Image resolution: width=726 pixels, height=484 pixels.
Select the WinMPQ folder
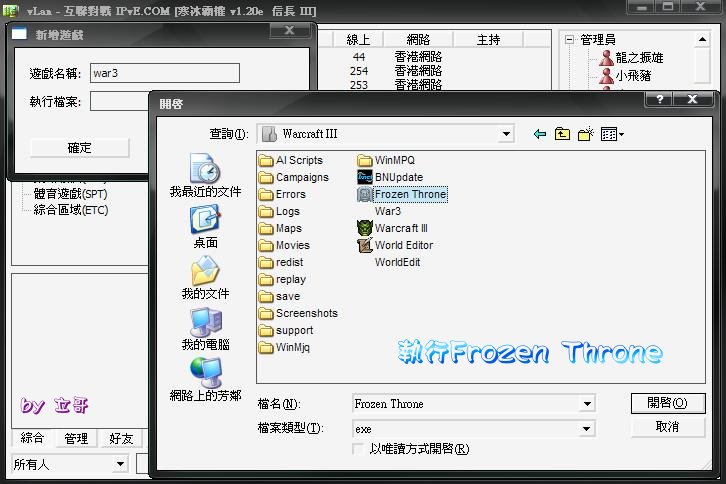point(386,160)
